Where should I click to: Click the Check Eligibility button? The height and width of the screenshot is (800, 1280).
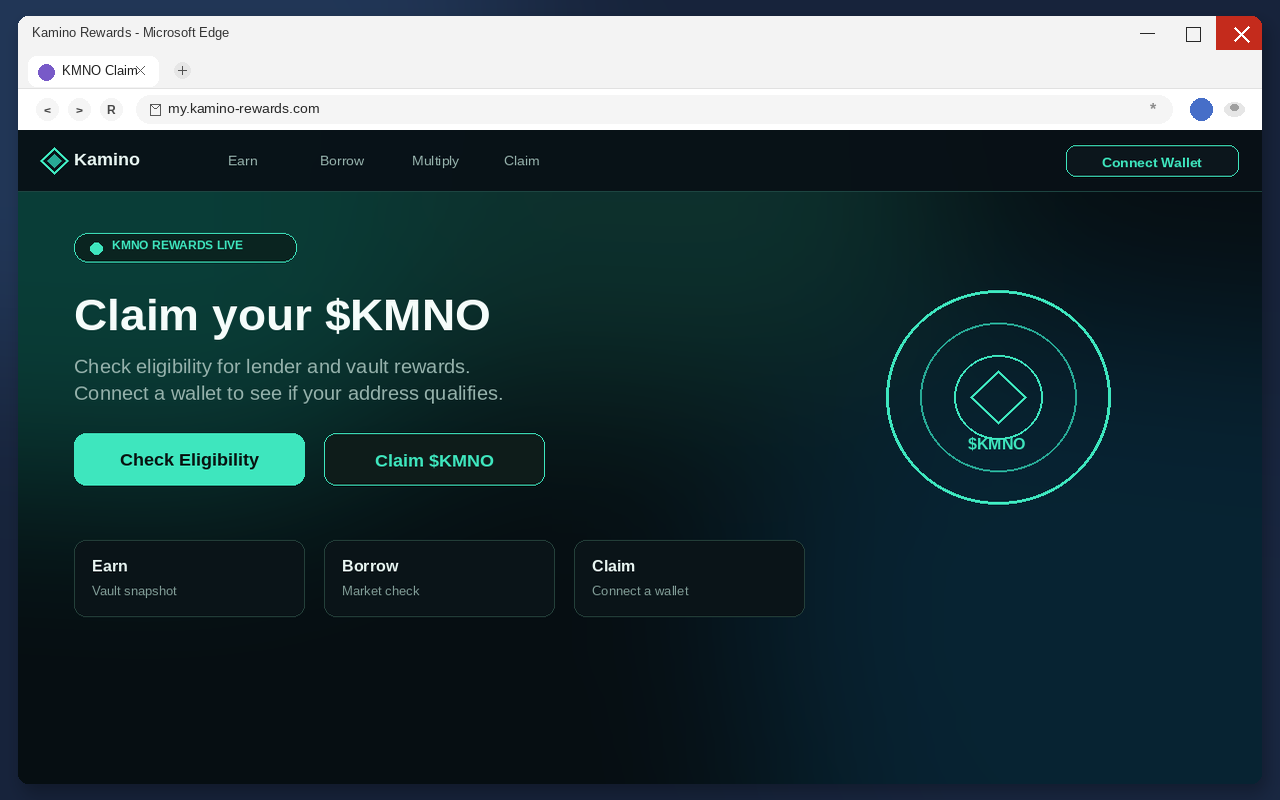pyautogui.click(x=189, y=459)
